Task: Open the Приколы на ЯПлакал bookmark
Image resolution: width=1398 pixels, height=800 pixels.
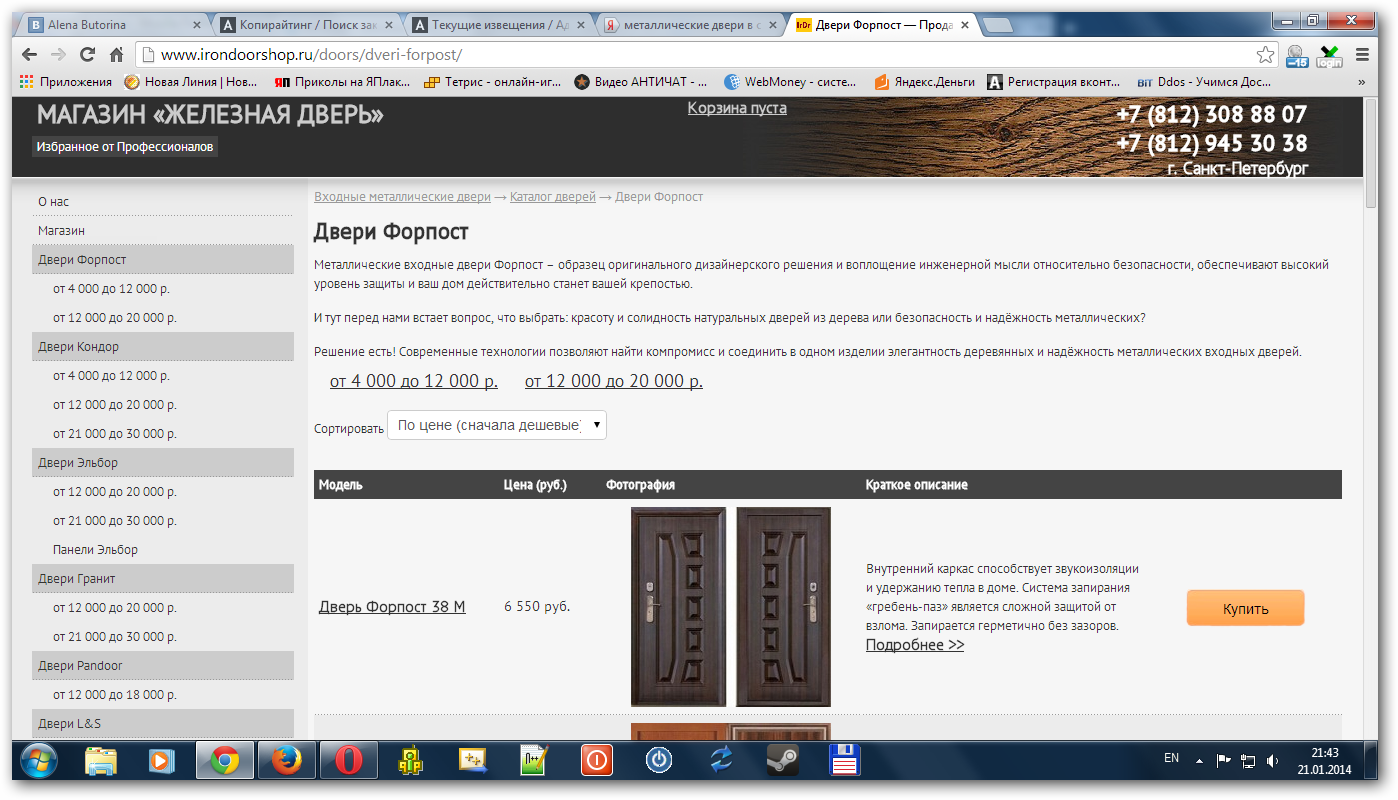Action: [343, 82]
